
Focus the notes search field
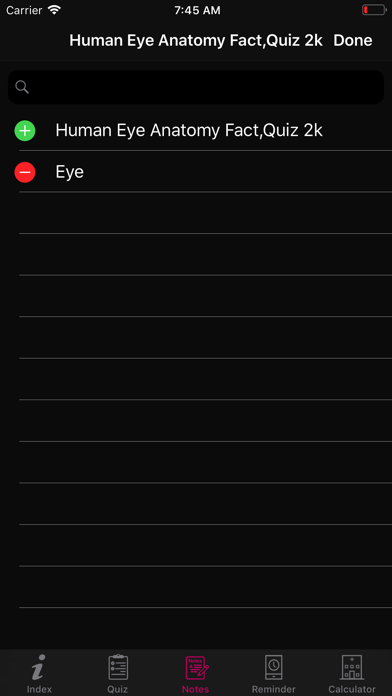point(196,87)
